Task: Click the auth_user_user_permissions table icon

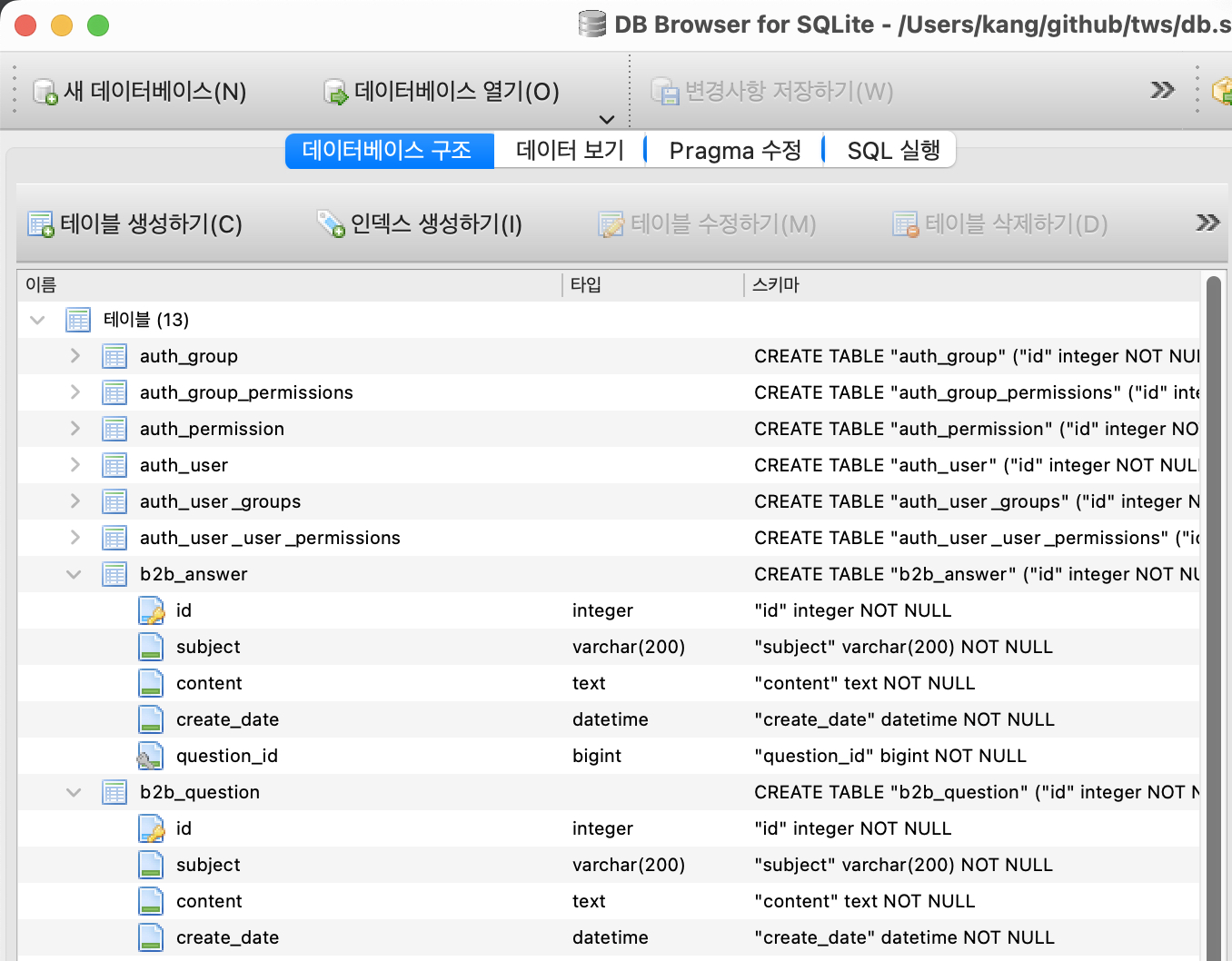Action: pos(114,538)
